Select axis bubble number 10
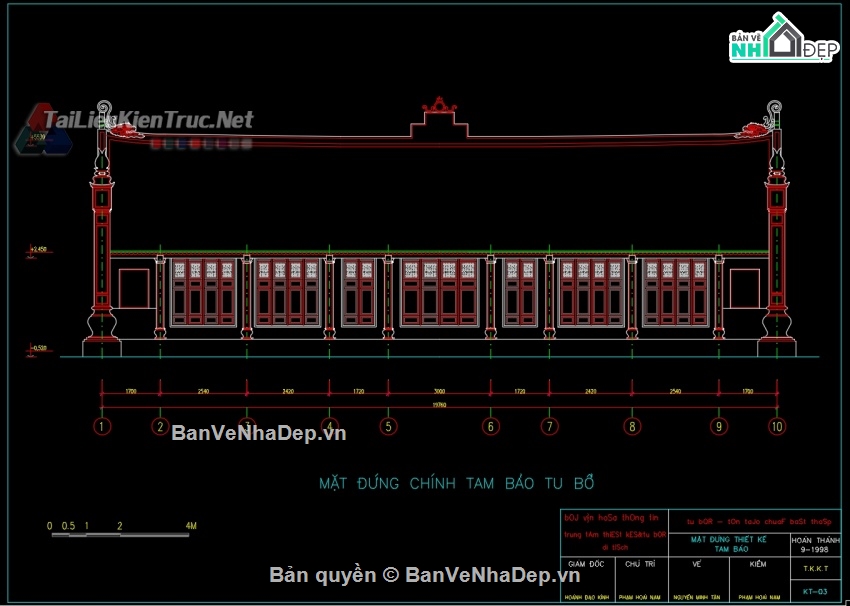 click(x=778, y=427)
